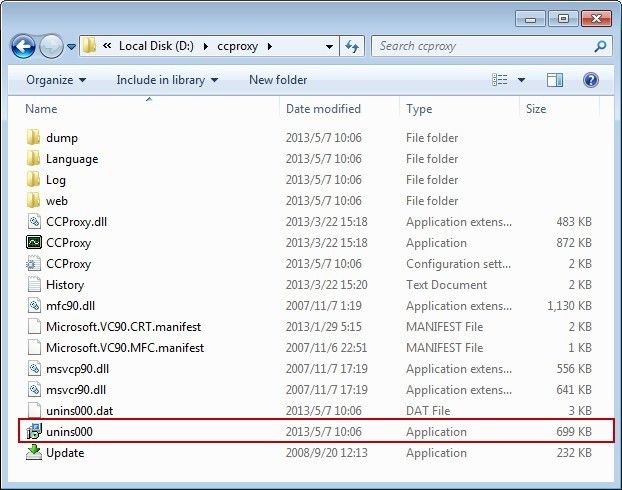Select the msvcp90.dll file icon
The height and width of the screenshot is (490, 622).
point(34,369)
